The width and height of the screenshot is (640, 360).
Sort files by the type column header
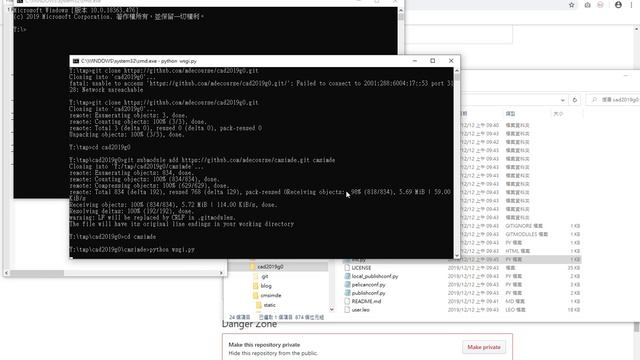(x=511, y=113)
